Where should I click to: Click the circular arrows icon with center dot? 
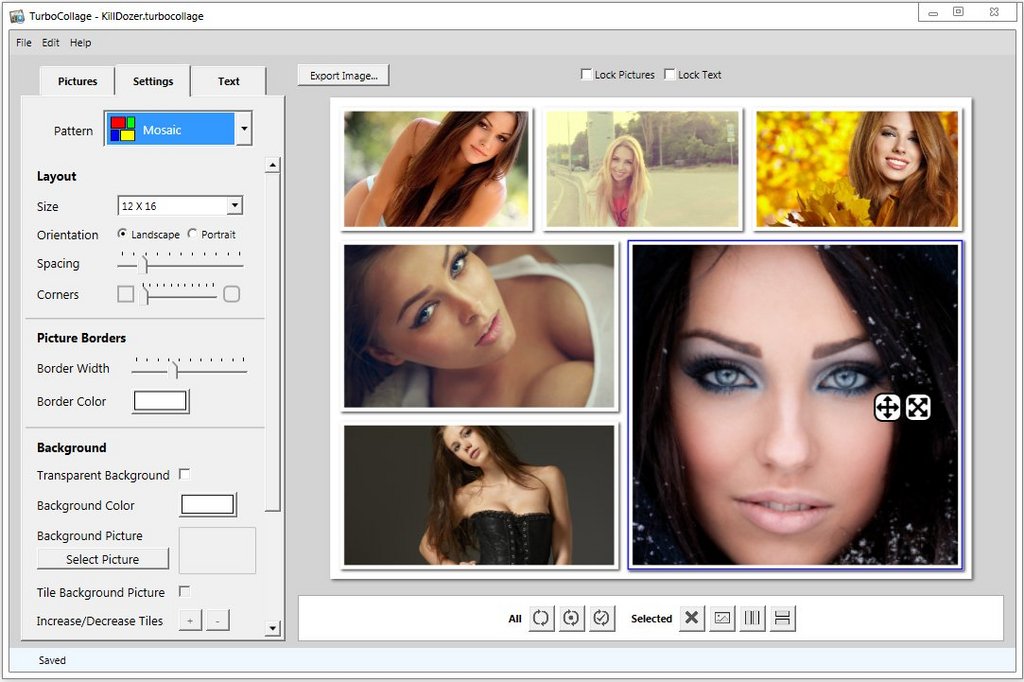[x=571, y=618]
